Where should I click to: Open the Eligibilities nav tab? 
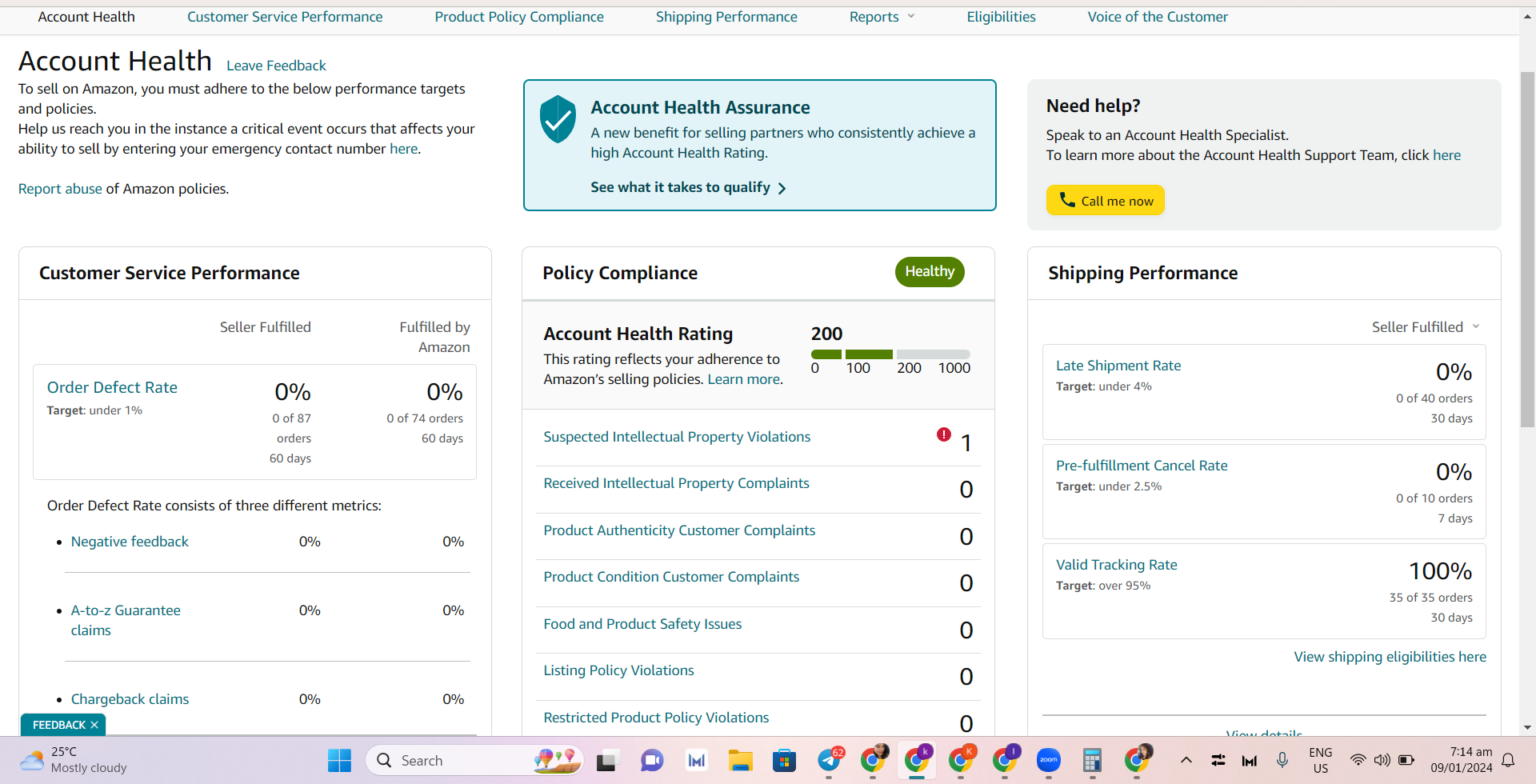1001,17
